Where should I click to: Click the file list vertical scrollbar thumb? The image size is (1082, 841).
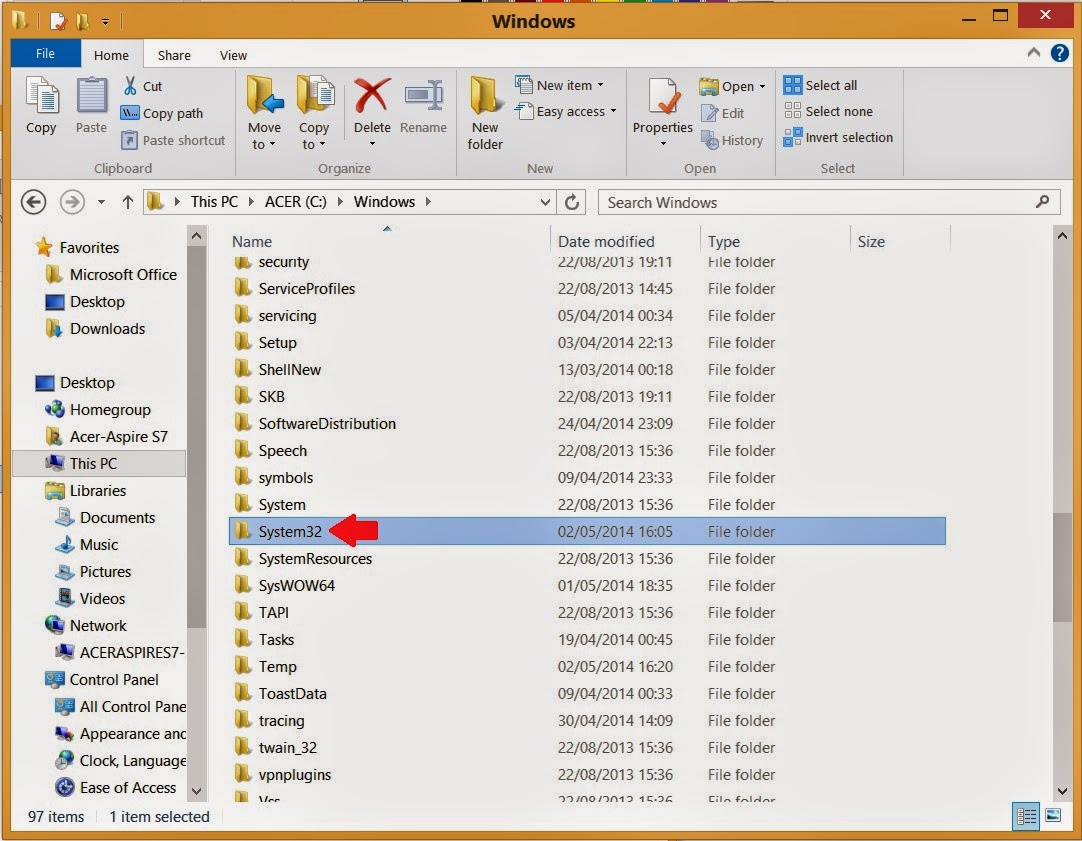click(1062, 566)
